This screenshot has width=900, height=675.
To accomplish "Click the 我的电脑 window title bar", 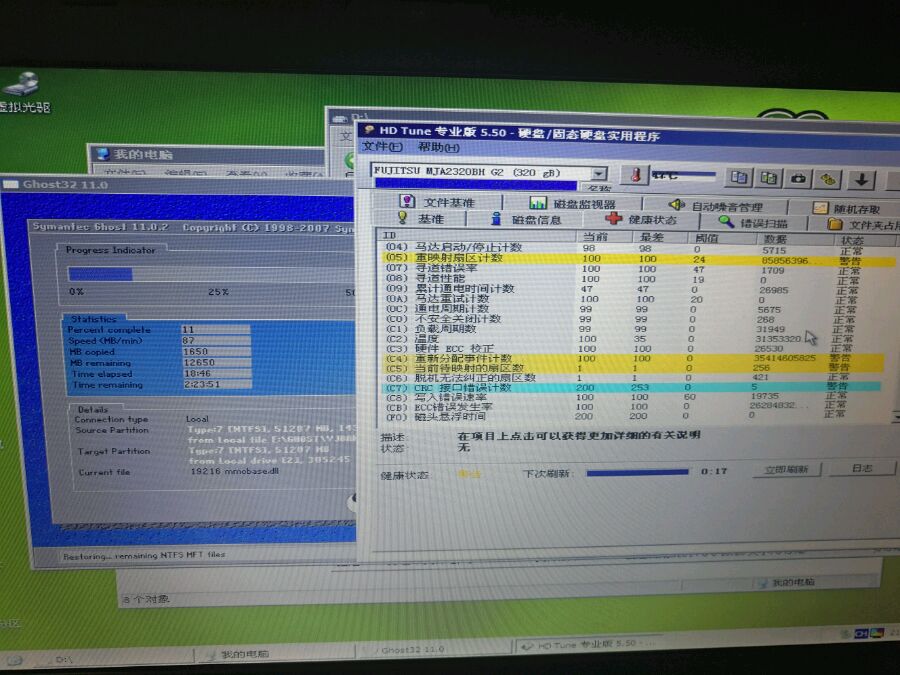I will point(207,154).
